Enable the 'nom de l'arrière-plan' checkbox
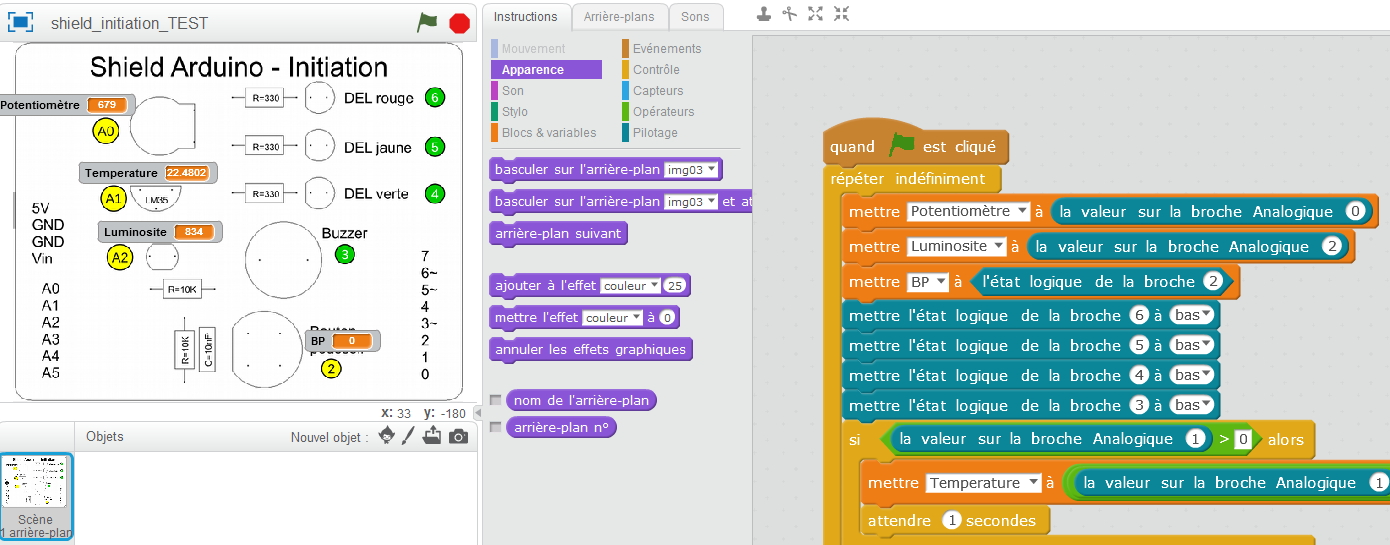The width and height of the screenshot is (1390, 545). [x=496, y=400]
